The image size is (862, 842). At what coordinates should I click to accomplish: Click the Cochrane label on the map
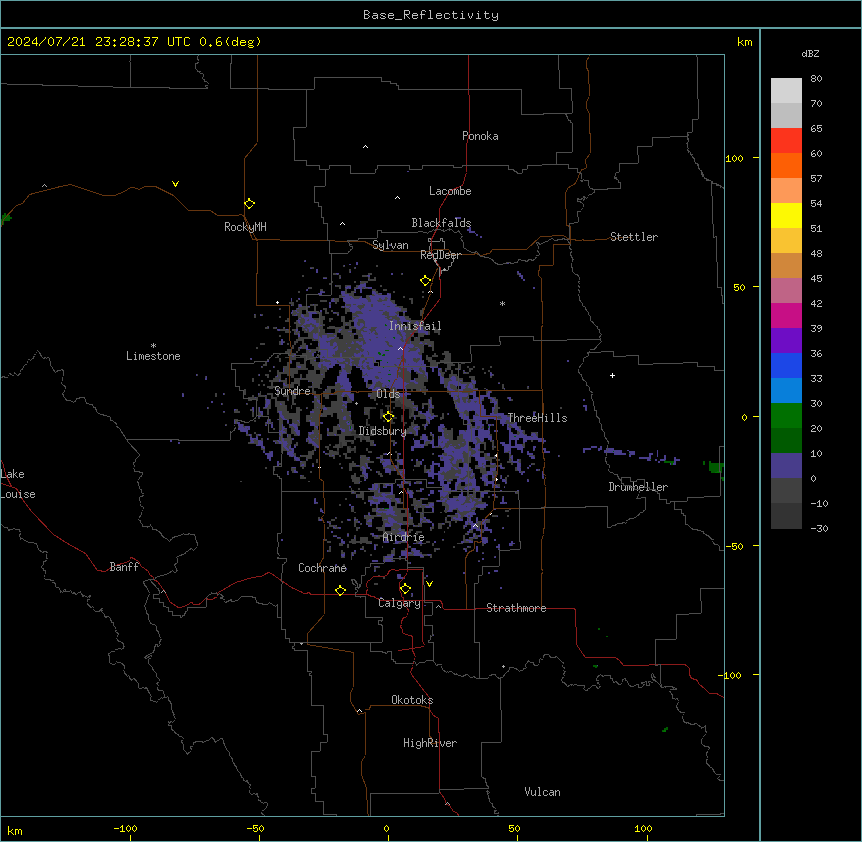pos(322,568)
